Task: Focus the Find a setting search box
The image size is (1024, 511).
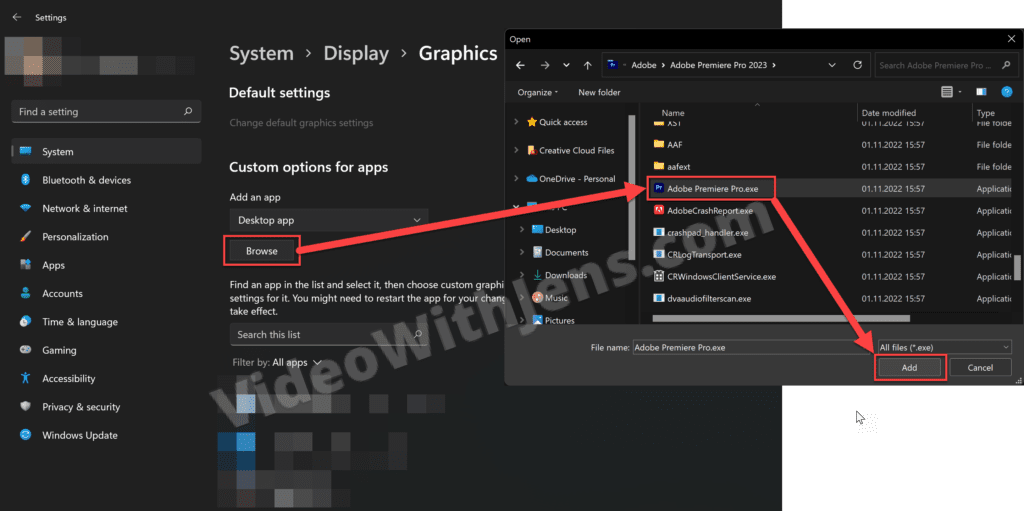Action: coord(106,112)
